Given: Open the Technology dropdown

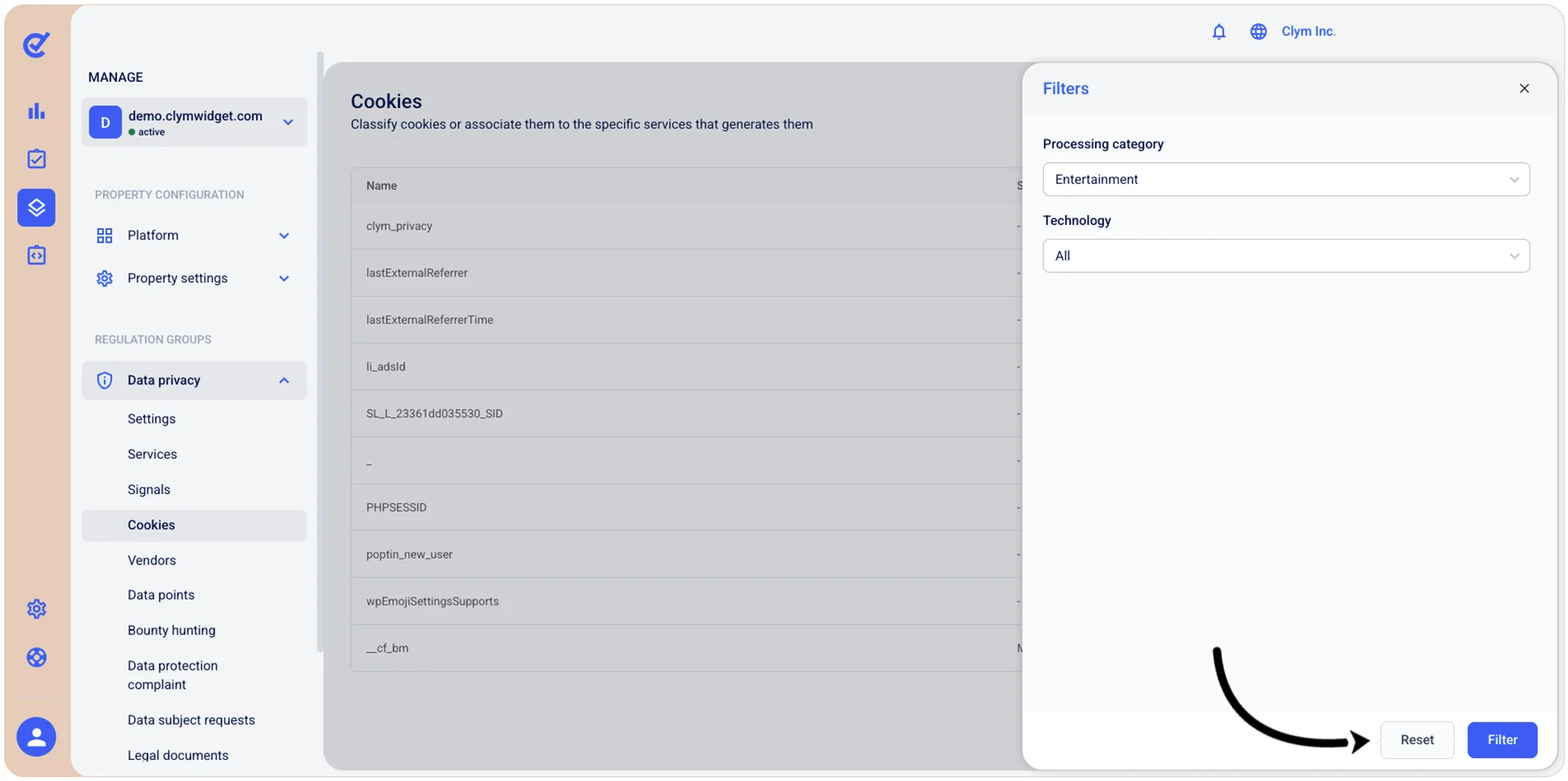Looking at the screenshot, I should point(1286,256).
